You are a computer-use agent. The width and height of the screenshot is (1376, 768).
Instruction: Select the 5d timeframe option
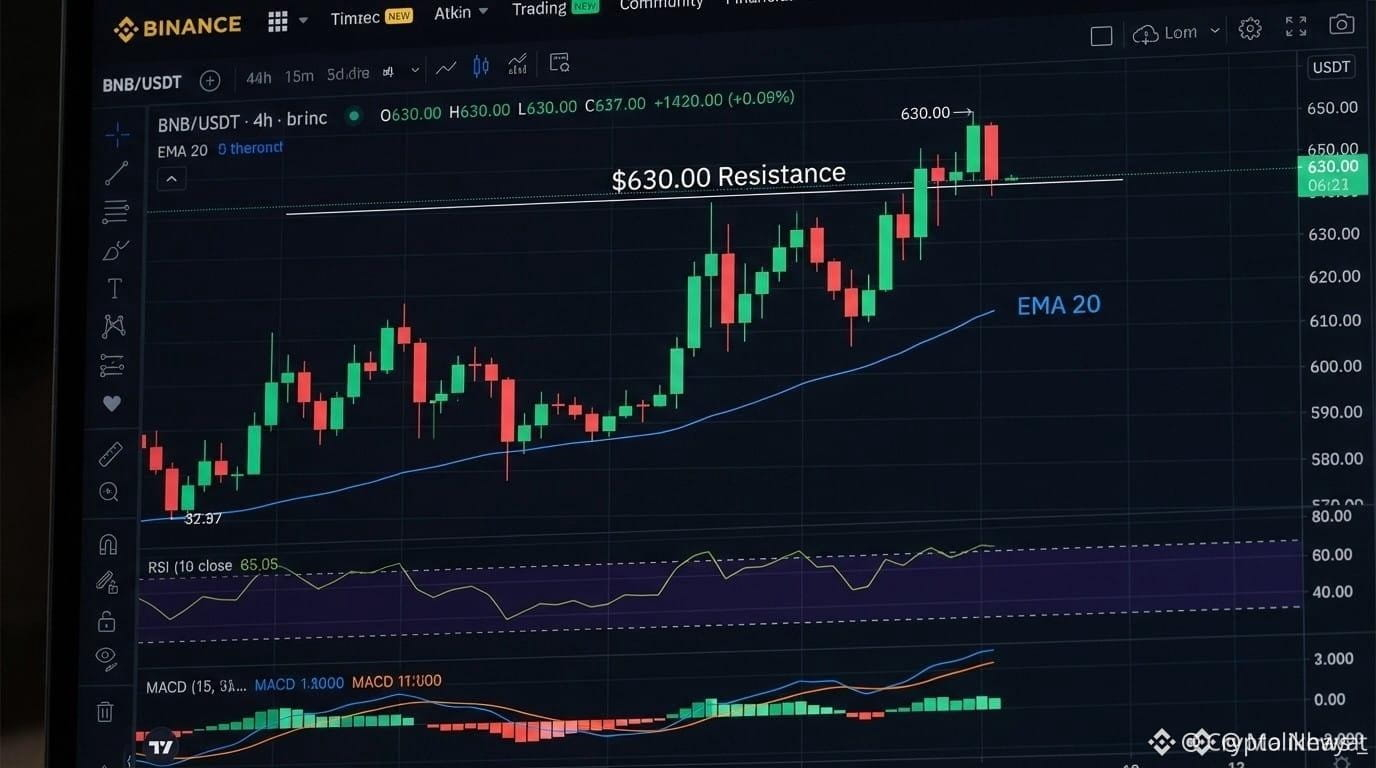(x=348, y=73)
